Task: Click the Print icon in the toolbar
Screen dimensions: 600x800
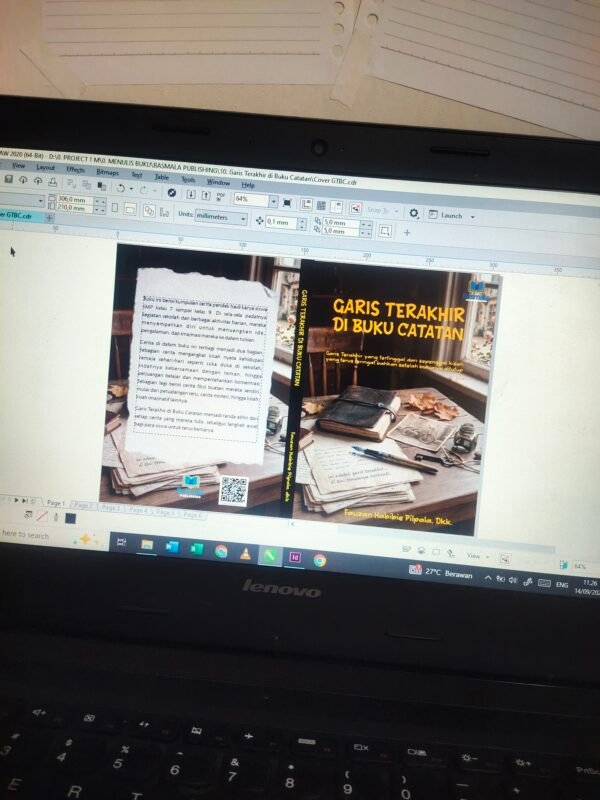Action: point(53,182)
